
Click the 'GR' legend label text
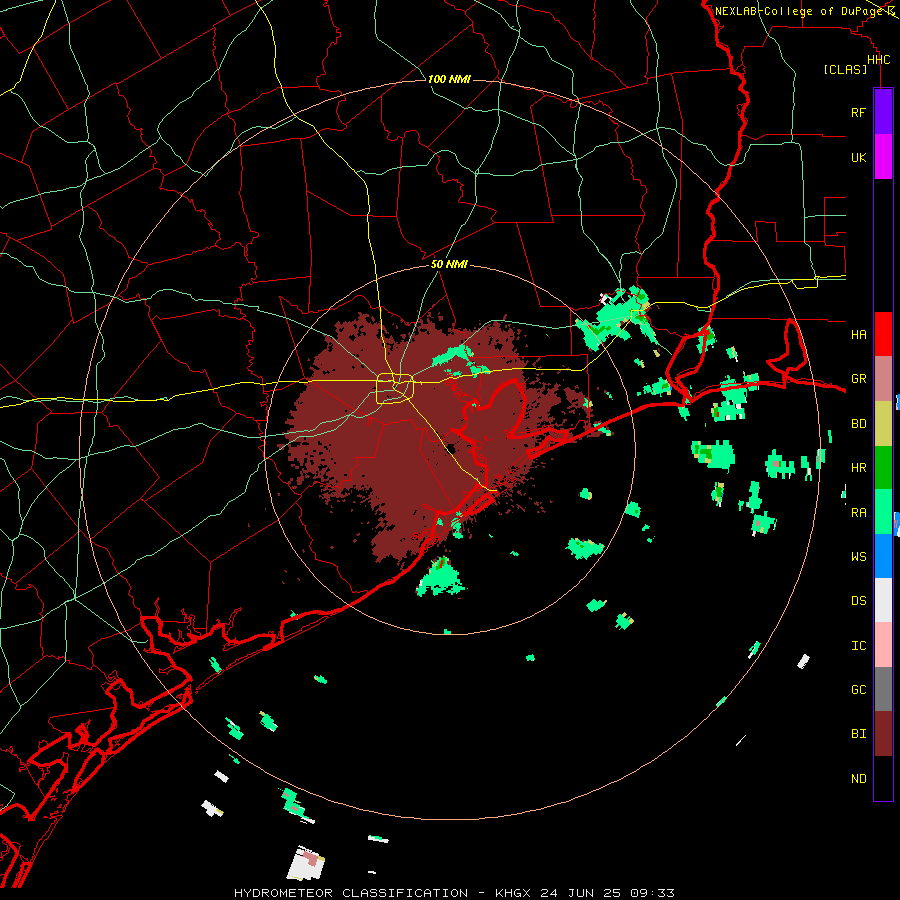point(858,379)
